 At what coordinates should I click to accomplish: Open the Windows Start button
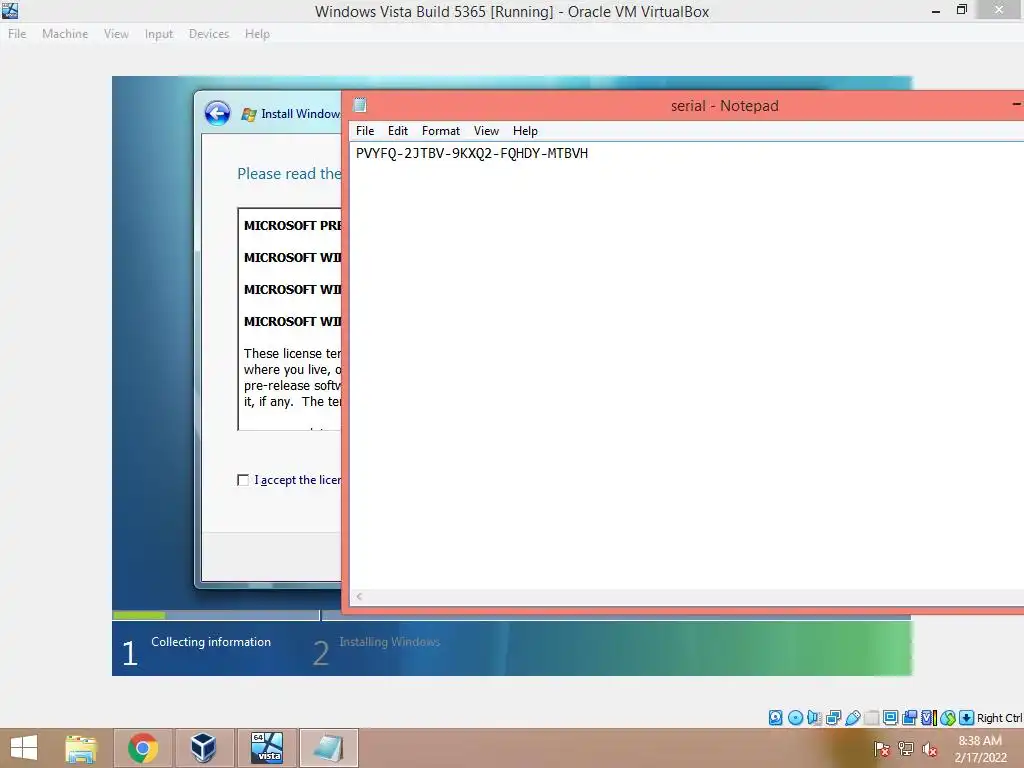(24, 748)
